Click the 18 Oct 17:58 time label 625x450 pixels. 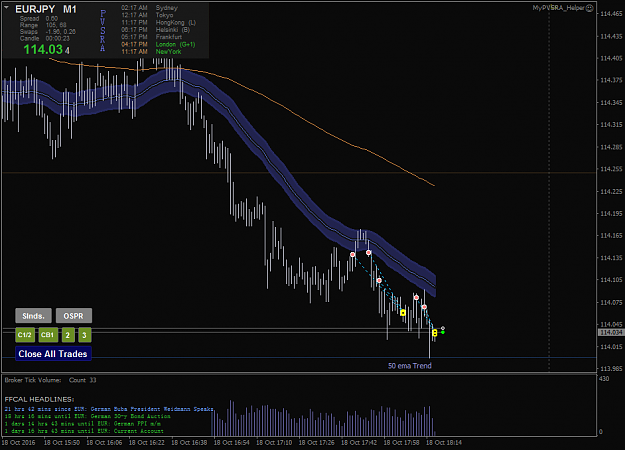(401, 442)
